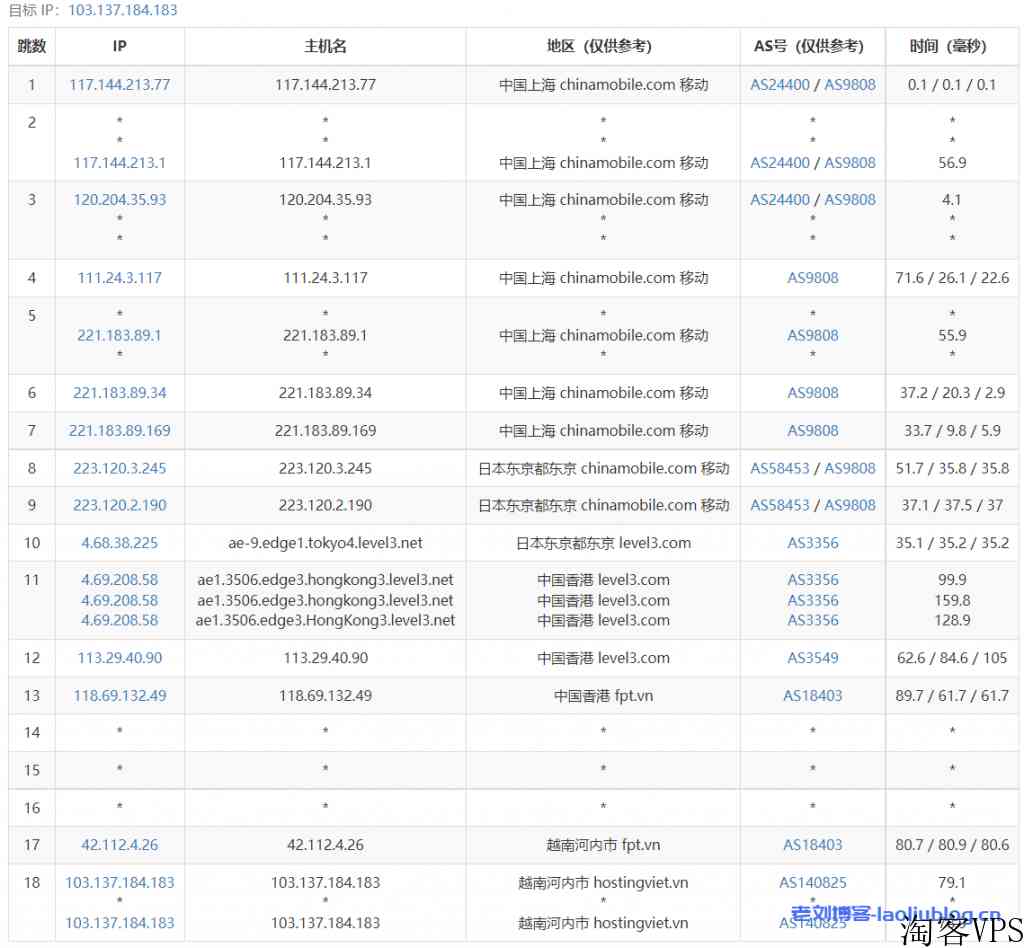Click IP link 221.183.89.1 in hop 5
The image size is (1024, 948).
120,335
